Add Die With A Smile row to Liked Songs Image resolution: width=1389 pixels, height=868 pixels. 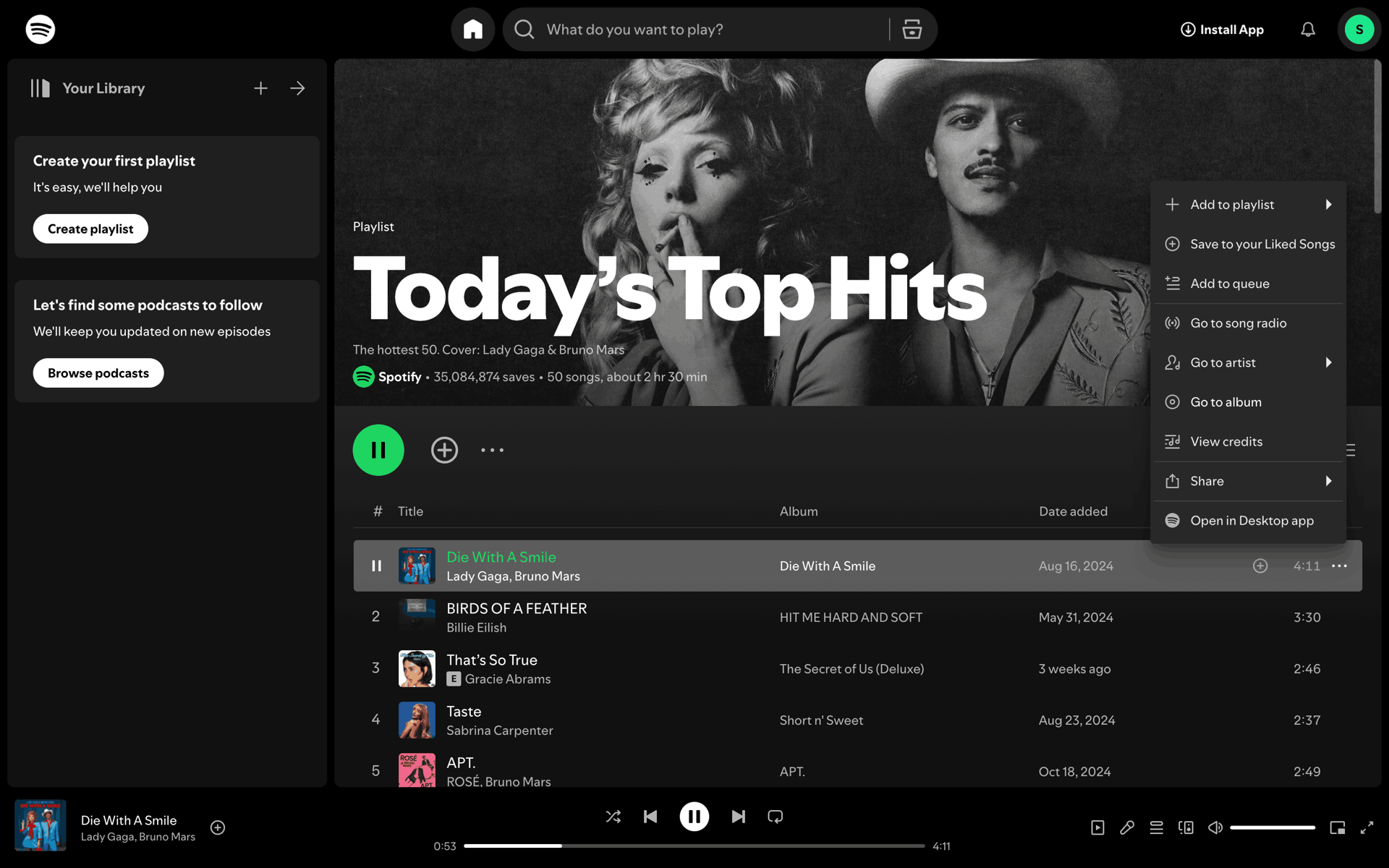click(x=1260, y=566)
